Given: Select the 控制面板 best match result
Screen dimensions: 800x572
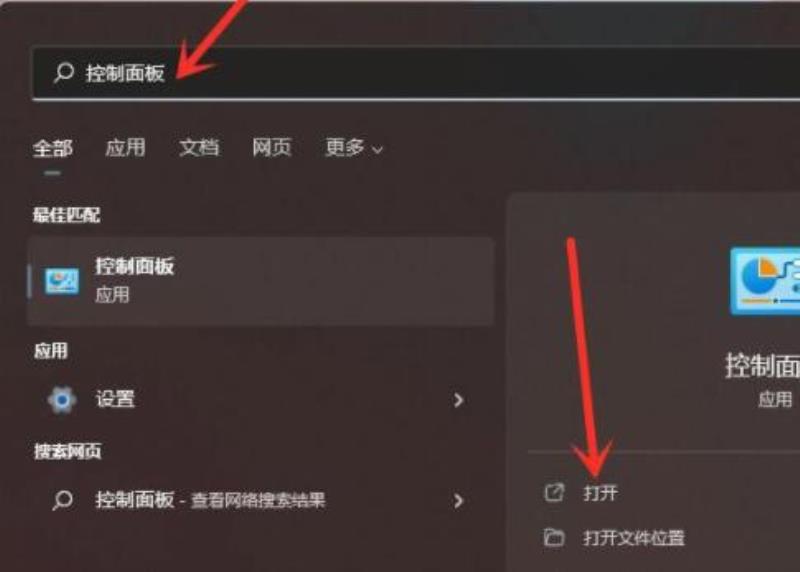Looking at the screenshot, I should click(x=261, y=281).
